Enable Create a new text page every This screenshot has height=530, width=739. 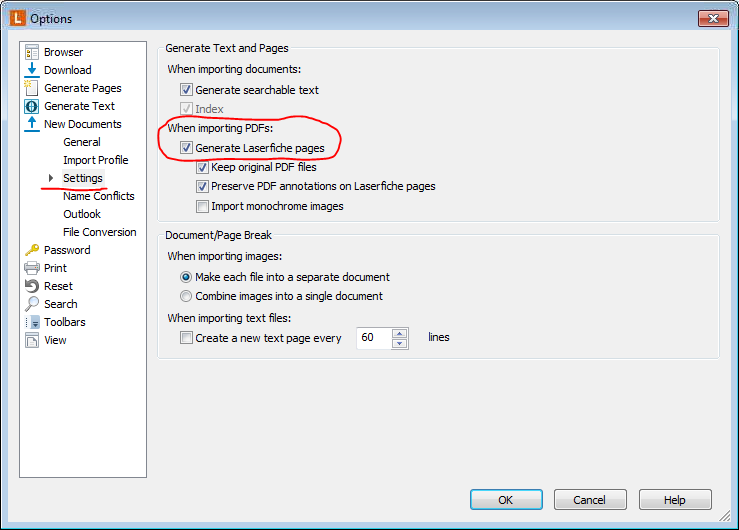coord(186,338)
